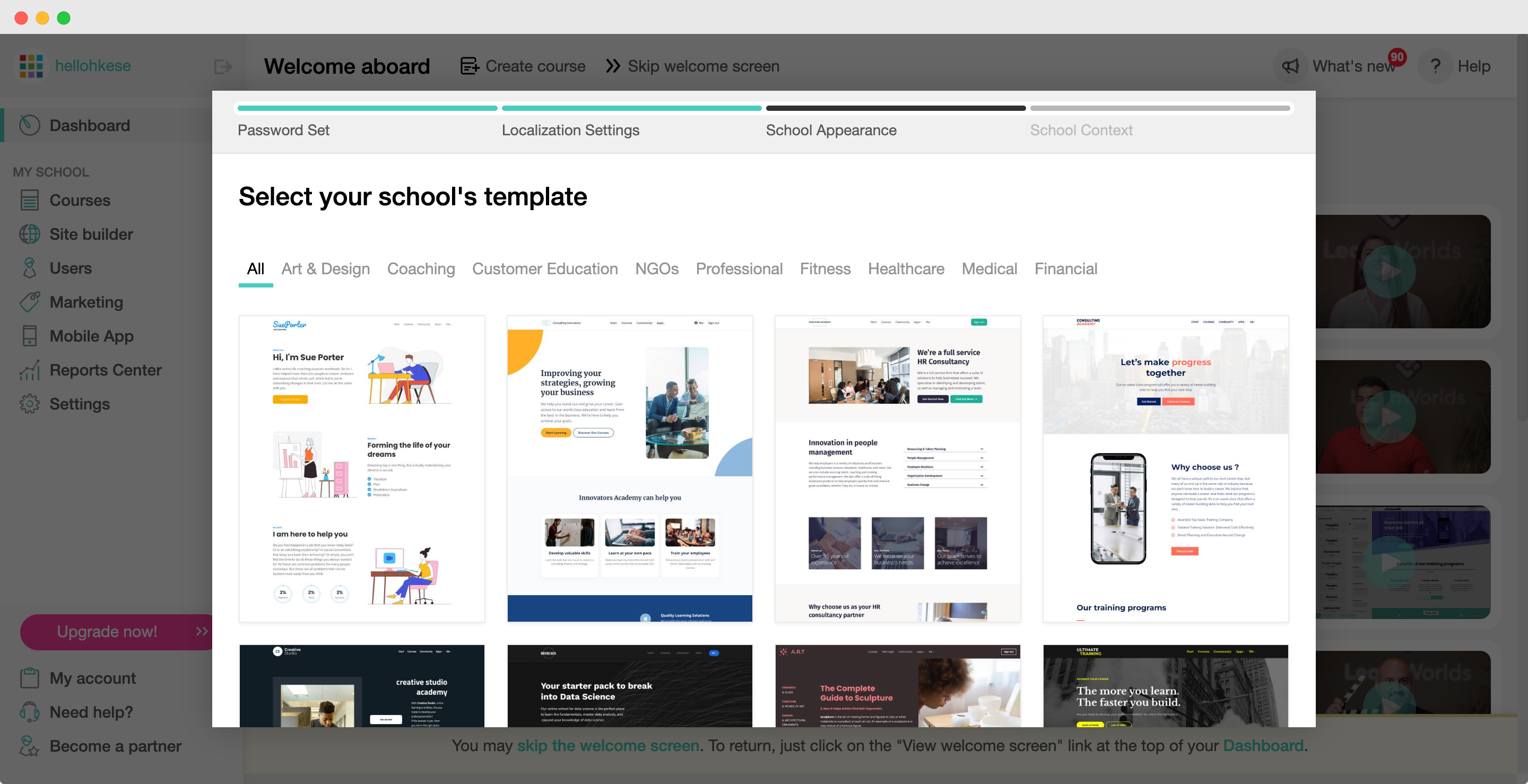The height and width of the screenshot is (784, 1528).
Task: Click the Help question mark icon
Action: (1436, 66)
